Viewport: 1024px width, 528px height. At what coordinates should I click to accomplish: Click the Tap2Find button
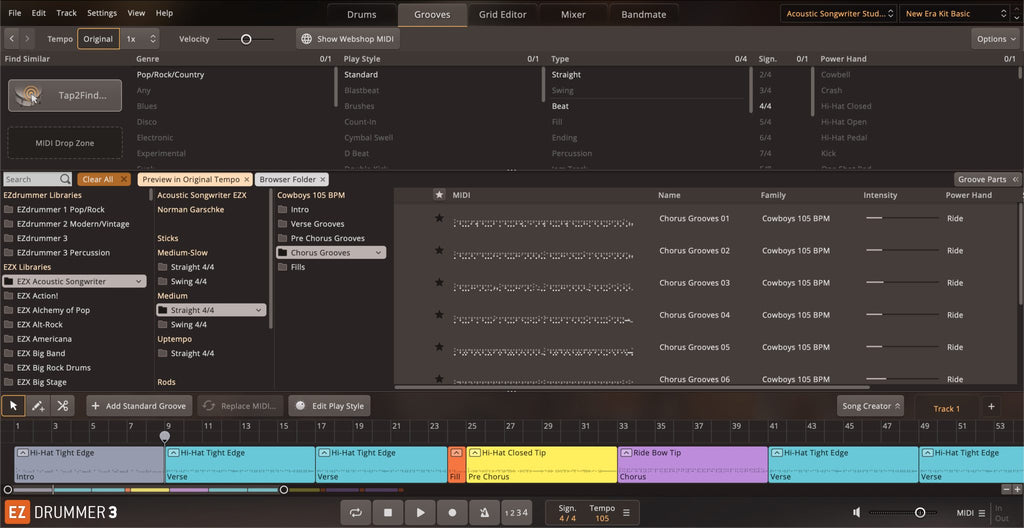65,95
